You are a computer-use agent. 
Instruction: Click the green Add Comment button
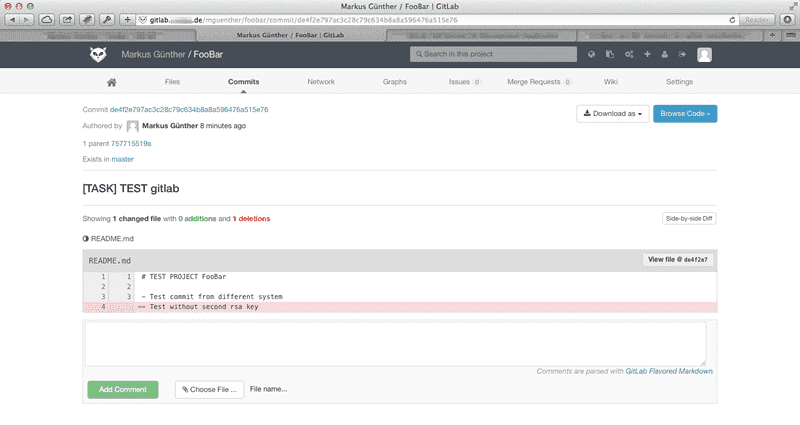pos(123,390)
